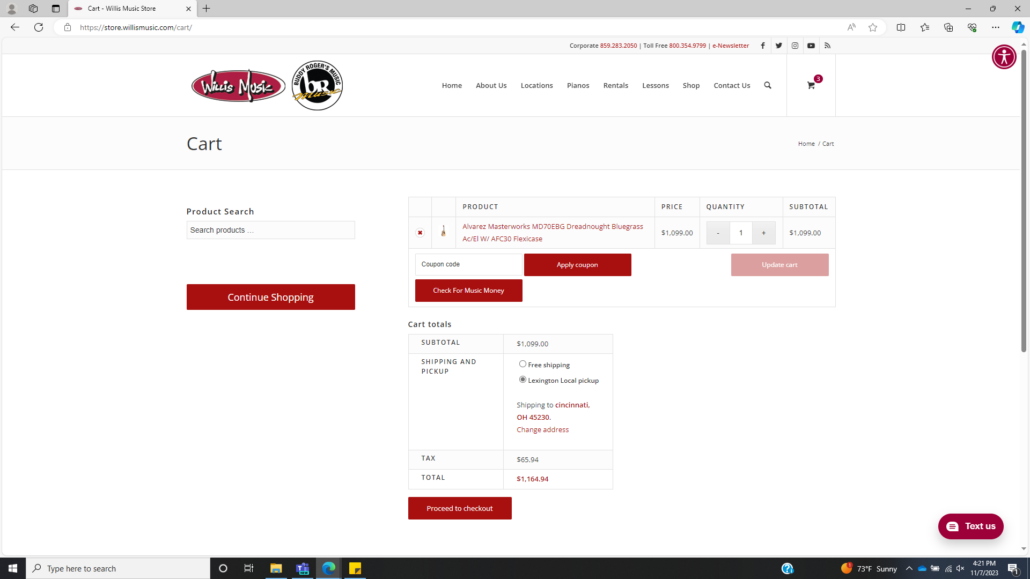
Task: Visit the Twitter social icon
Action: pos(778,46)
